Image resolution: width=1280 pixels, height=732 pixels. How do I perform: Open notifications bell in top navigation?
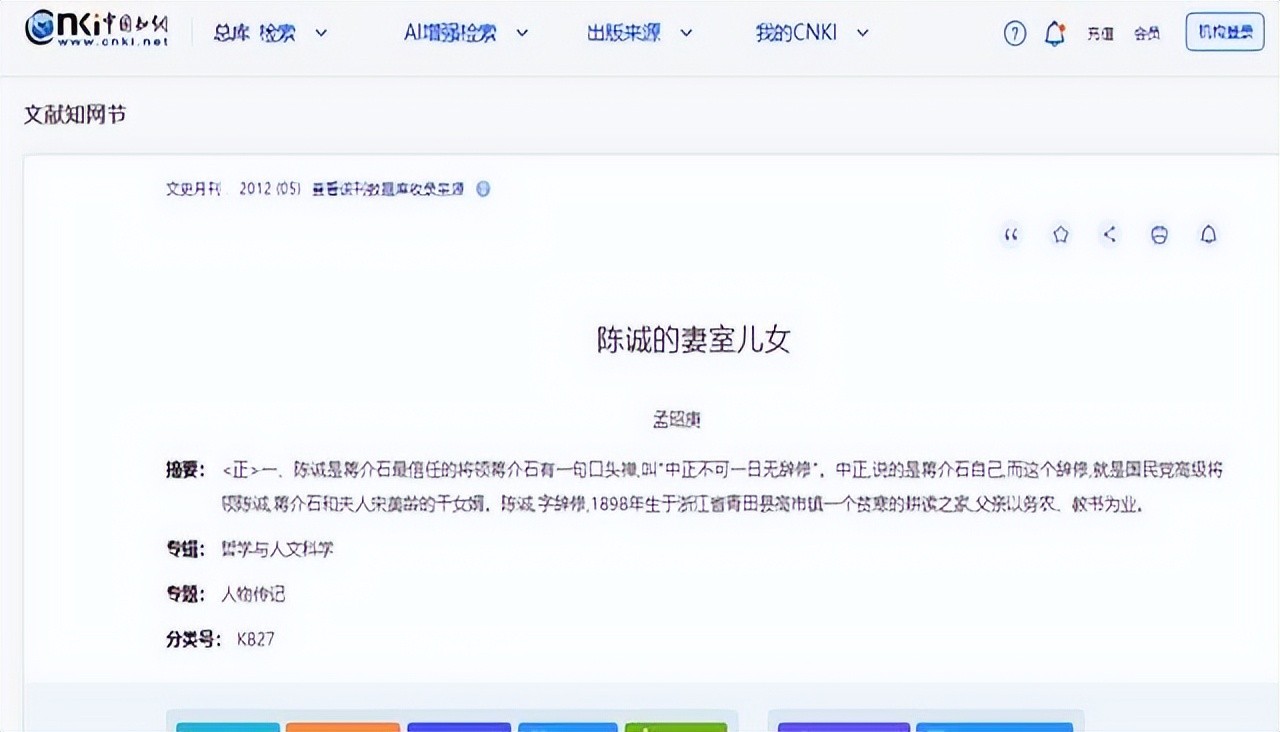tap(1054, 34)
